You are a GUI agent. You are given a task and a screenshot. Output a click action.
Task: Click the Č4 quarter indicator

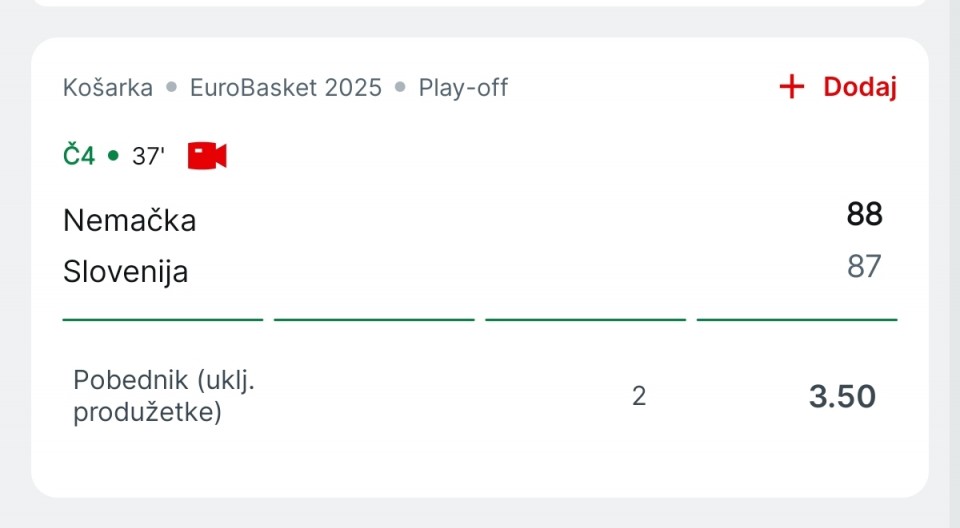79,155
